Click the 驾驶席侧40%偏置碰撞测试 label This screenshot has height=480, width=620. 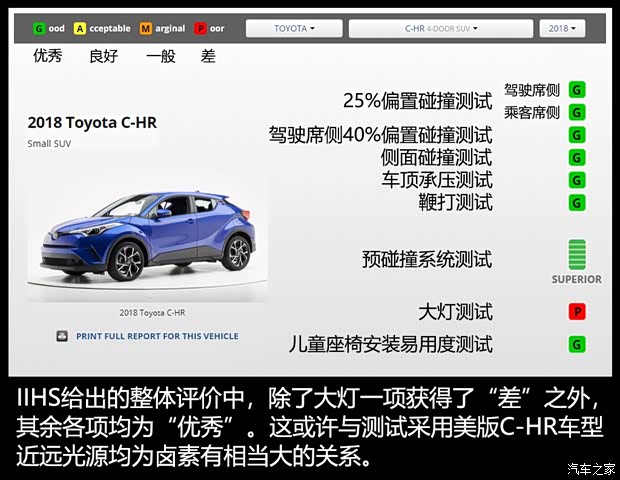[381, 135]
